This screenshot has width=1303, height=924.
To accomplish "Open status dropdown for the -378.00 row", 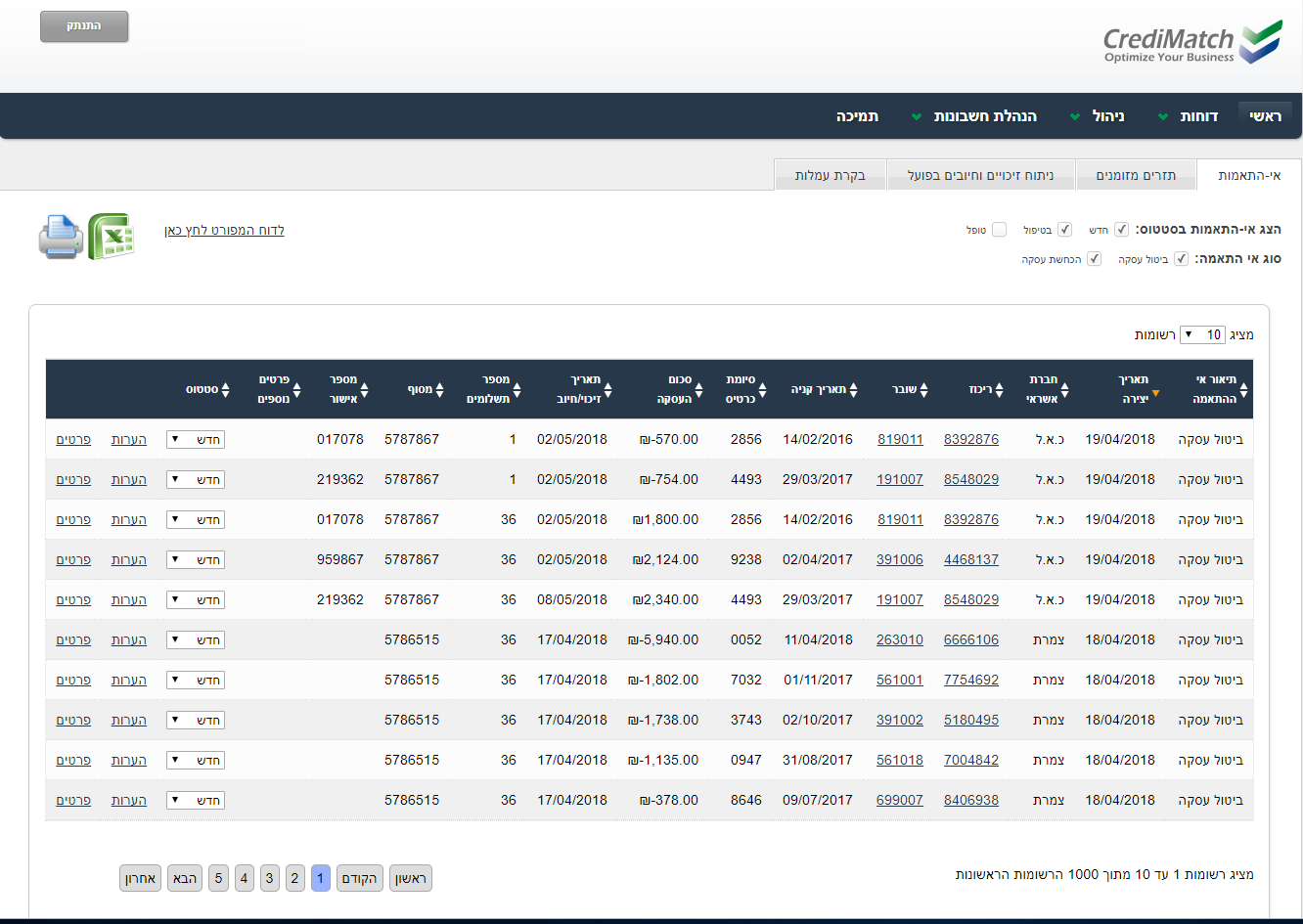I will pos(196,800).
